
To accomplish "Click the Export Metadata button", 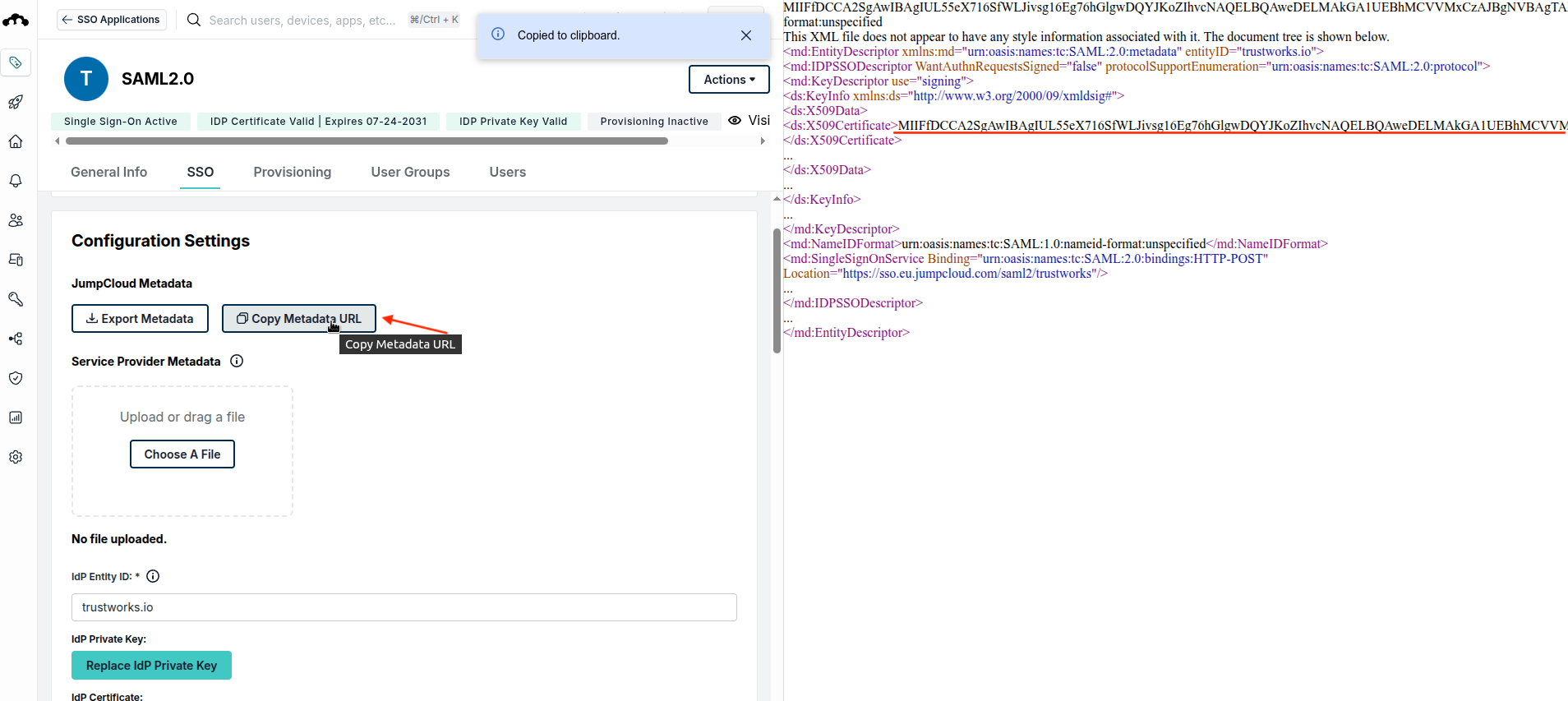I will click(x=140, y=319).
